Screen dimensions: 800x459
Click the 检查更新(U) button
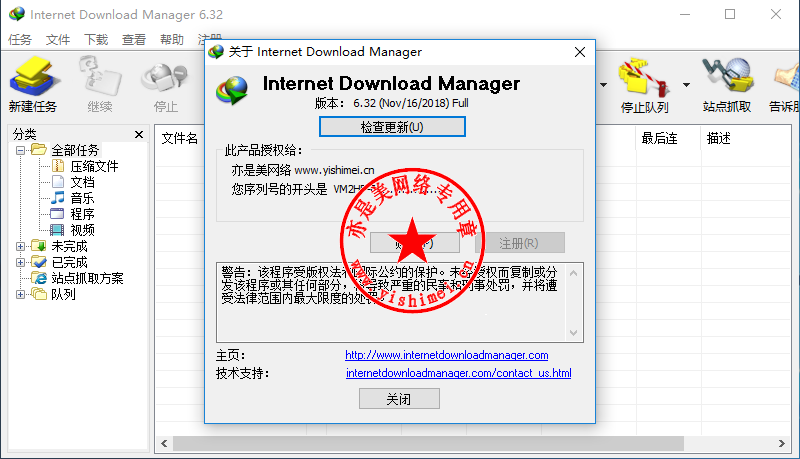pos(392,126)
